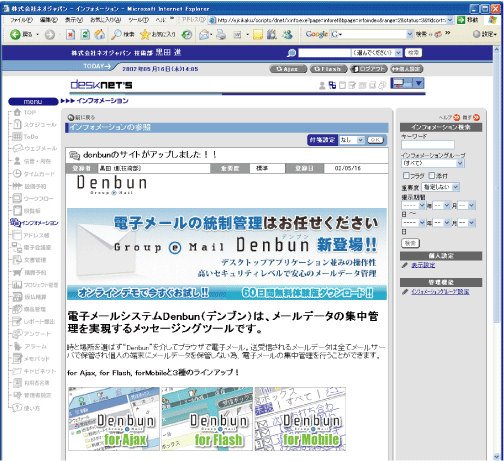The width and height of the screenshot is (504, 461).
Task: Click the browser Refresh icon
Action: (x=85, y=34)
